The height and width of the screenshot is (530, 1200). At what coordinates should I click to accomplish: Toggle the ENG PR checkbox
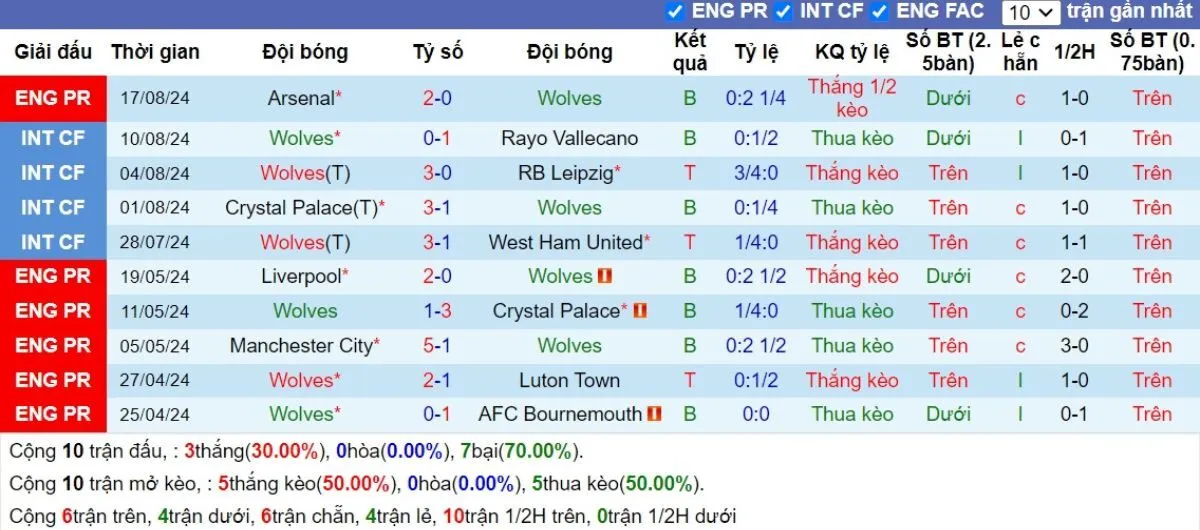tap(675, 12)
